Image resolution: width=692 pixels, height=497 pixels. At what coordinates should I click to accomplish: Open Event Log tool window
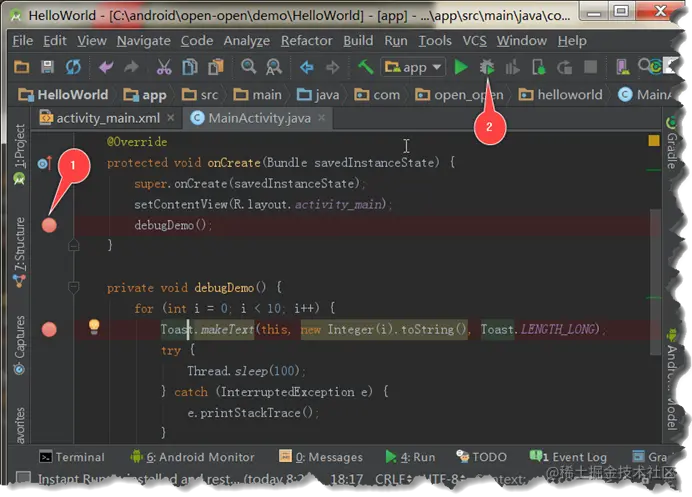point(568,457)
